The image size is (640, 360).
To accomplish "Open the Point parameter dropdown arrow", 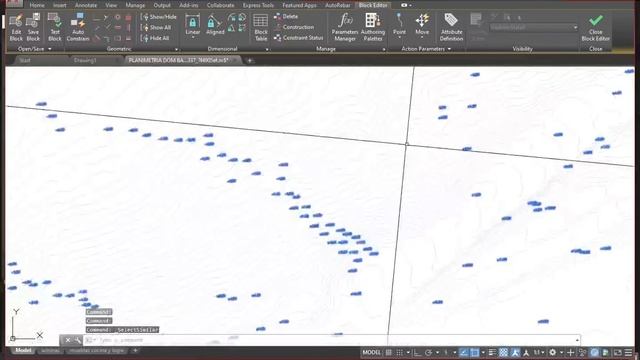I will (x=399, y=38).
